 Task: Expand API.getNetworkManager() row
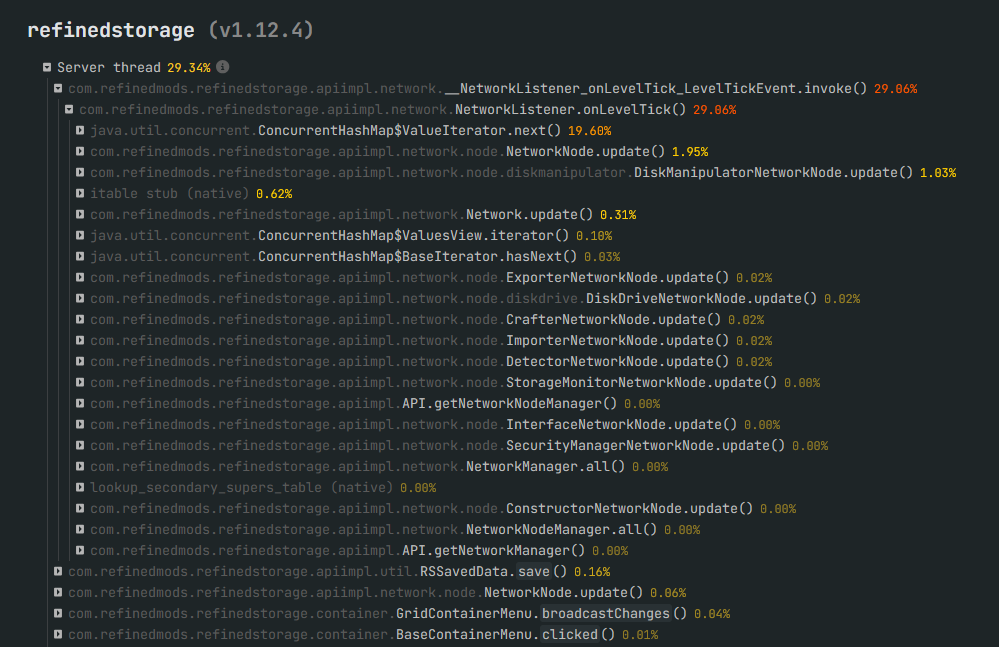(x=80, y=551)
